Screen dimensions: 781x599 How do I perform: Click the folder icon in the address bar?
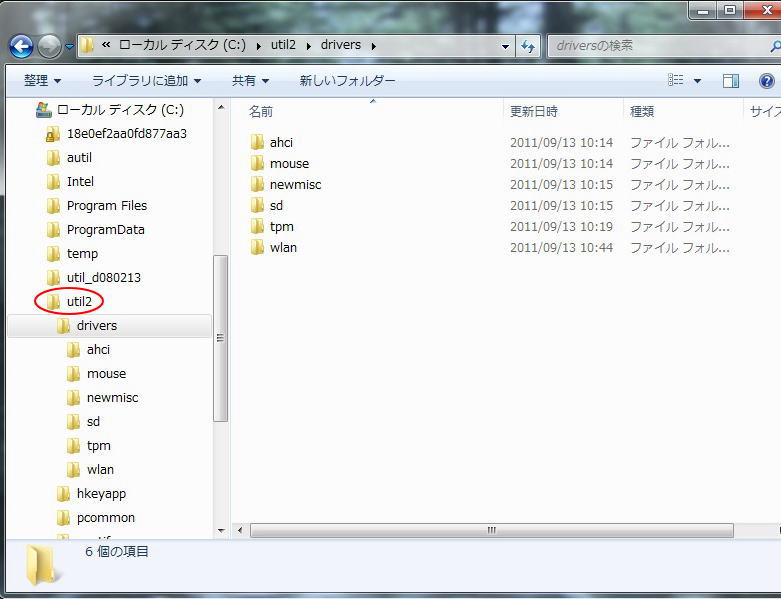[87, 45]
